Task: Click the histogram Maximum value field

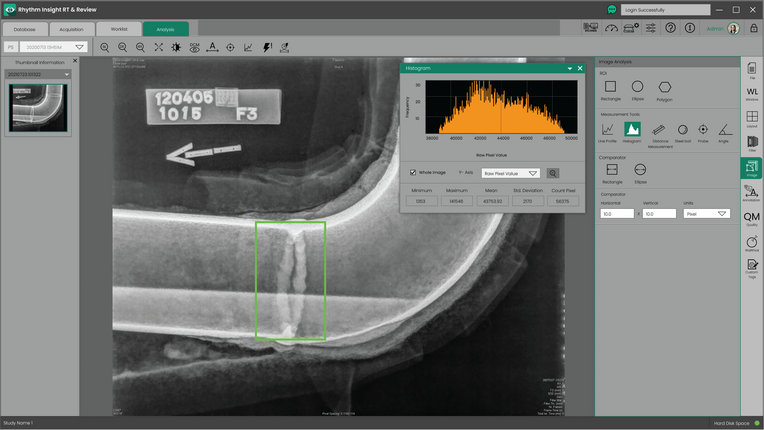Action: coord(457,201)
